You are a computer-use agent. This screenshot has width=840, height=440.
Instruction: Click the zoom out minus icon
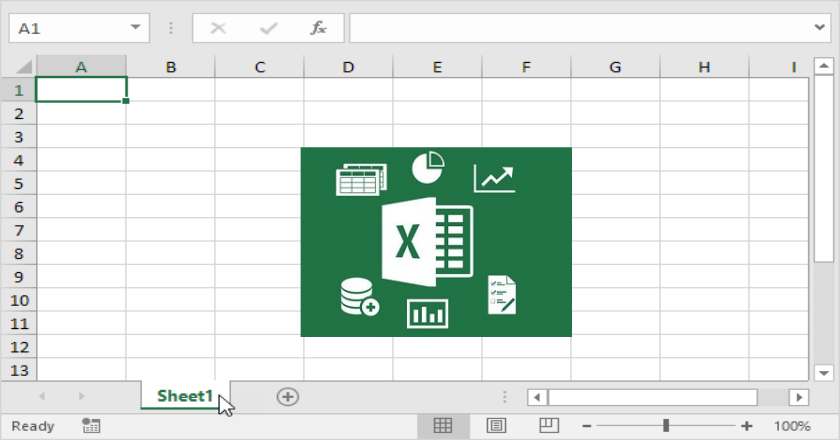click(x=587, y=426)
